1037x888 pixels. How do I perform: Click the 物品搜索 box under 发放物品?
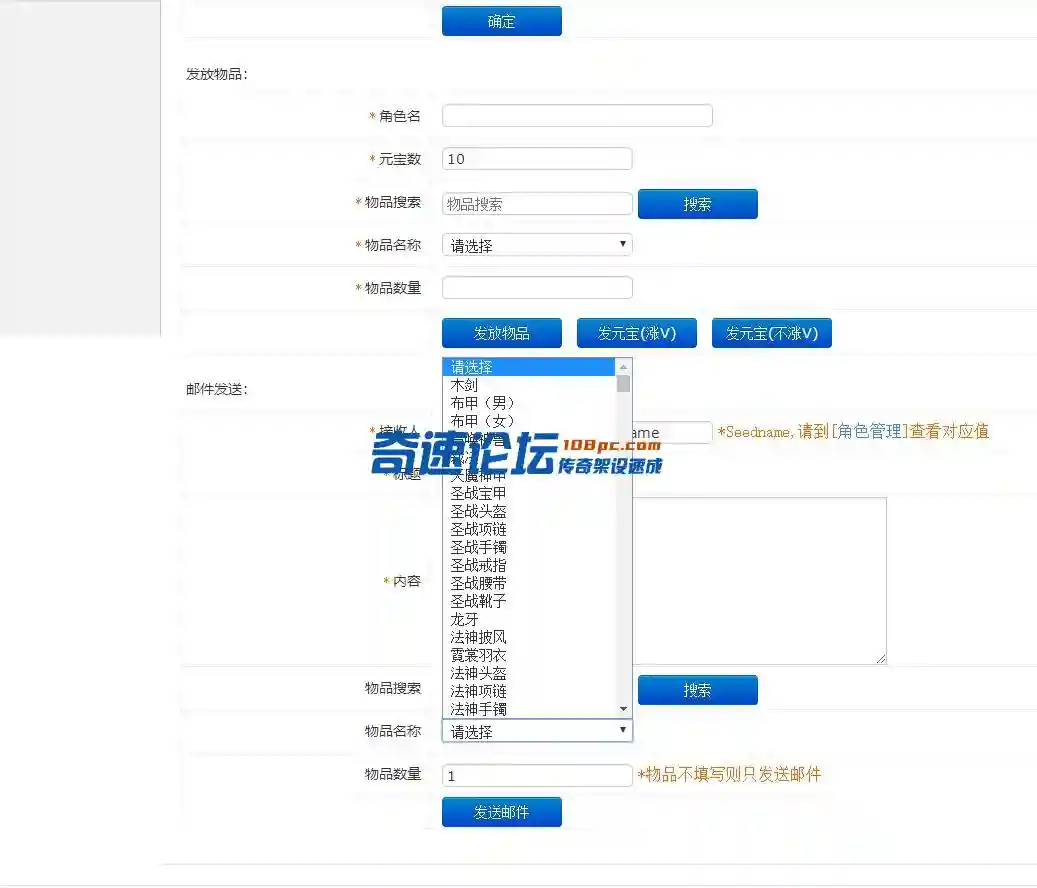[x=537, y=204]
